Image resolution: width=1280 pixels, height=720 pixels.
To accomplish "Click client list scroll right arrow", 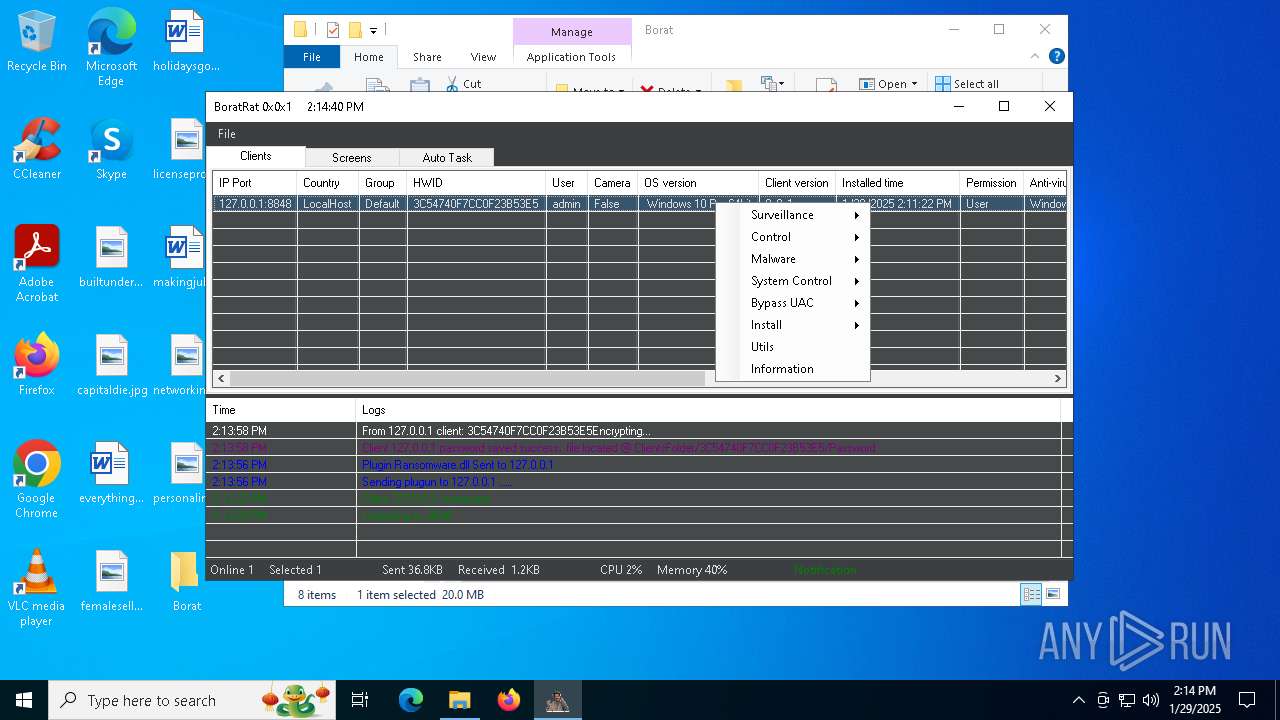I will 1058,378.
